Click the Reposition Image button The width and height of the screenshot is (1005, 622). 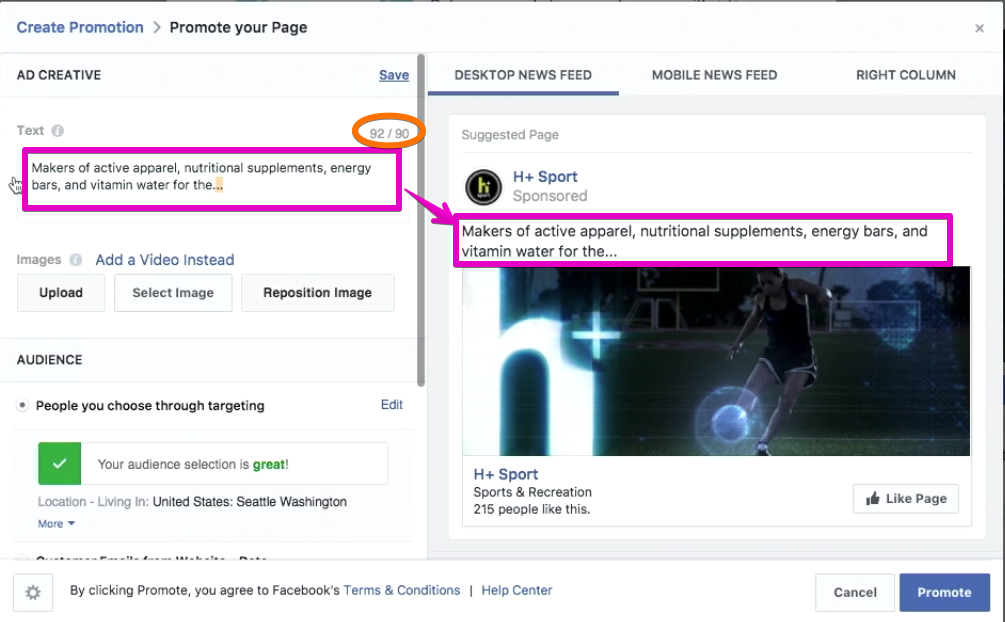(x=317, y=293)
